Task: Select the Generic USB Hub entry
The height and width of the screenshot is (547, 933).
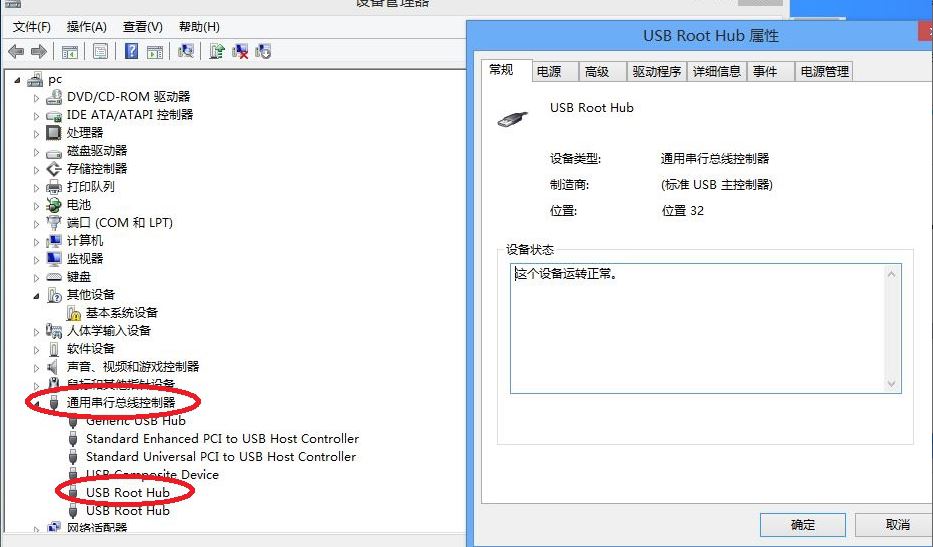Action: coord(136,421)
